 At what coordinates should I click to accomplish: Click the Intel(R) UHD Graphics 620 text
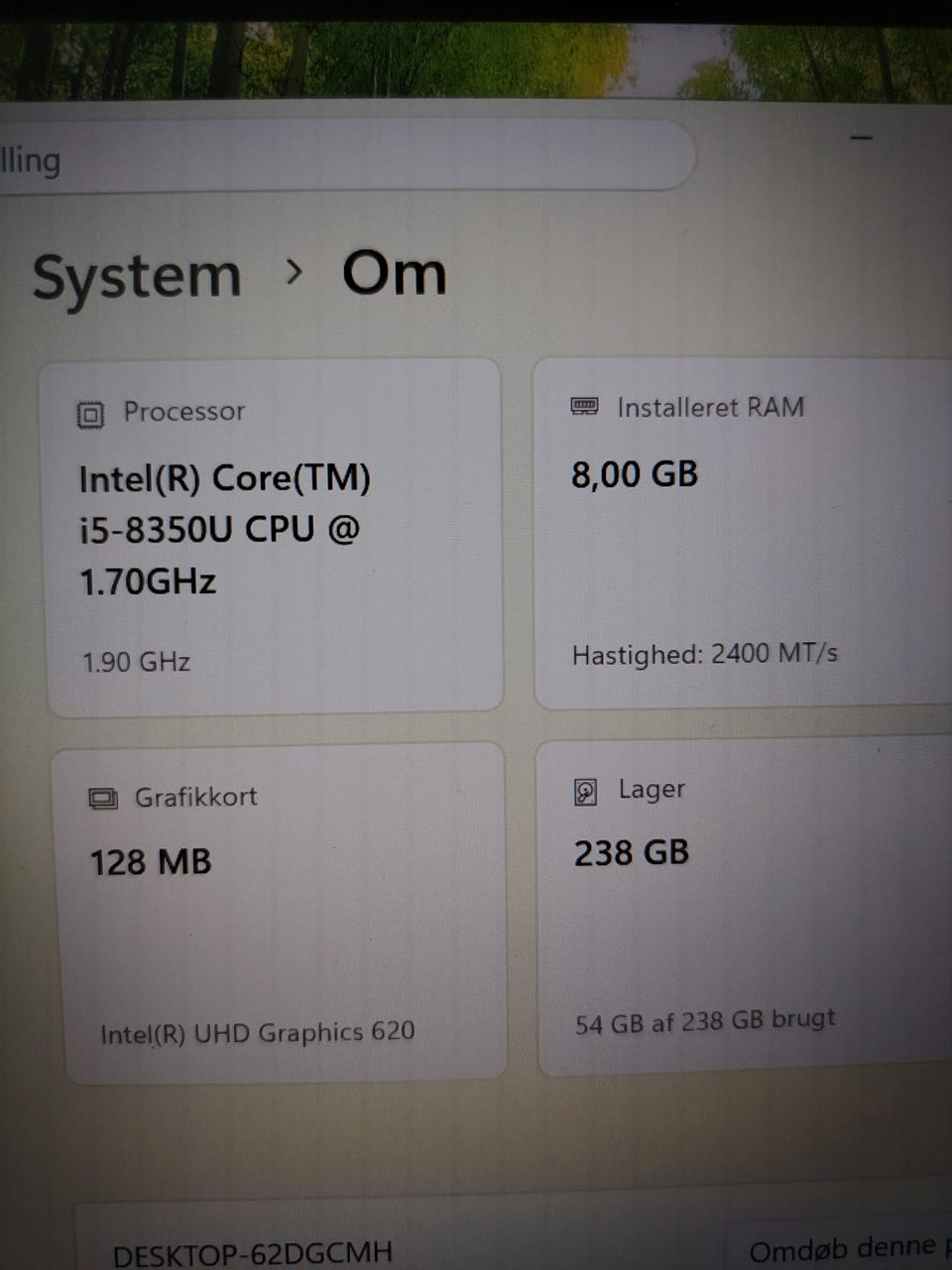pos(258,1033)
